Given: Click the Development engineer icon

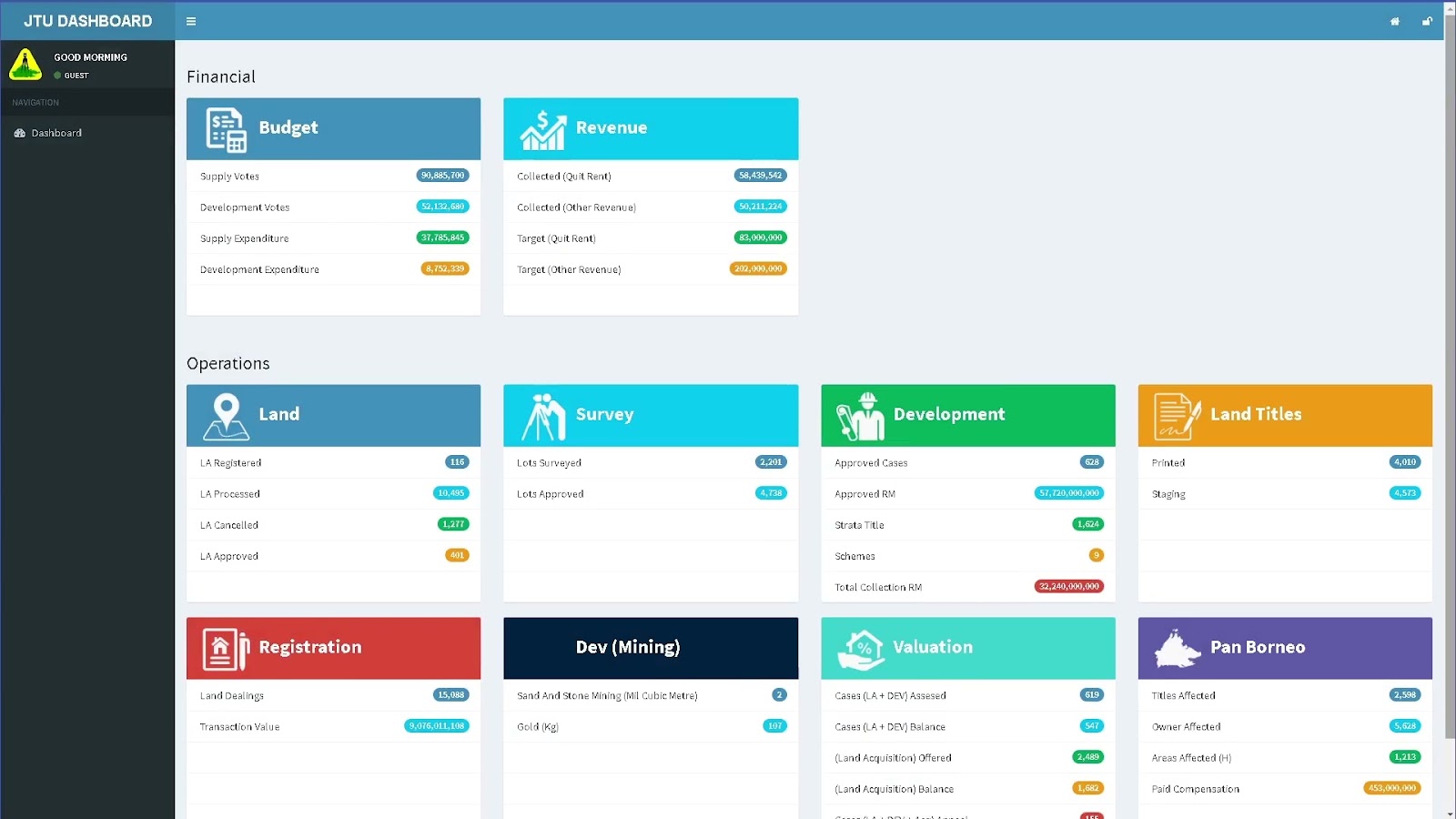Looking at the screenshot, I should point(861,417).
